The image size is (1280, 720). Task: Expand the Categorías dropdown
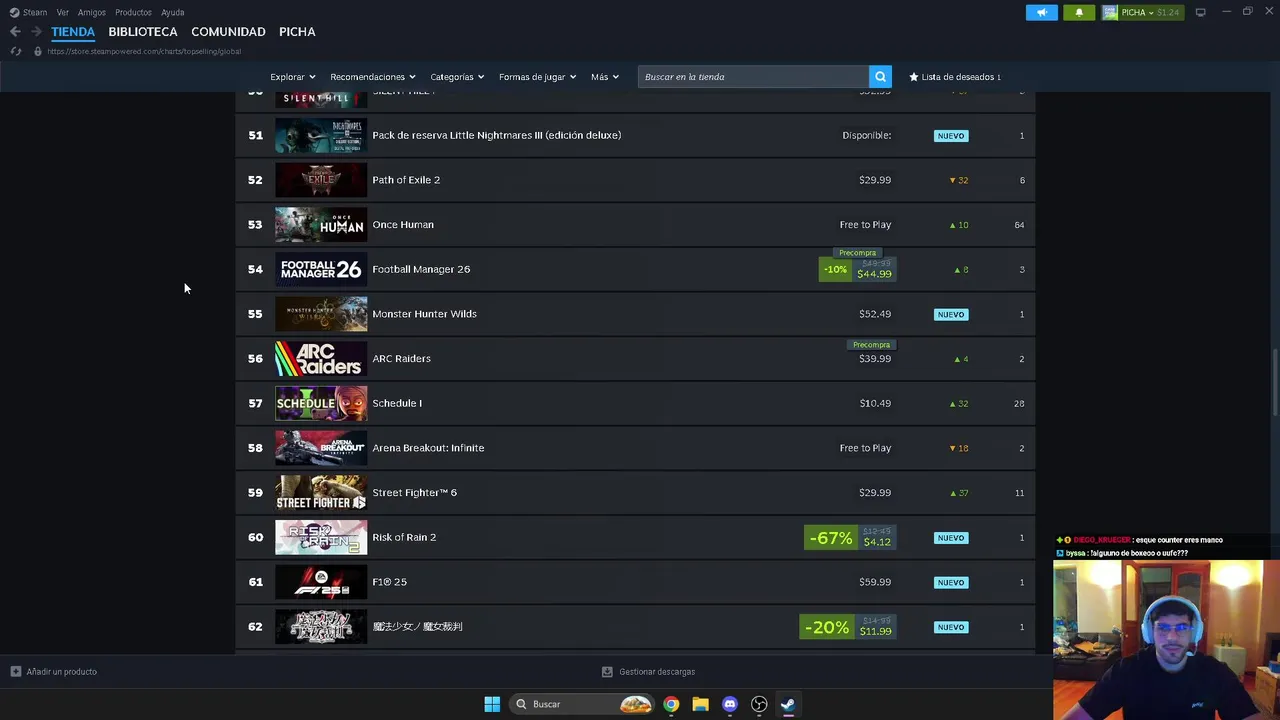click(x=457, y=77)
